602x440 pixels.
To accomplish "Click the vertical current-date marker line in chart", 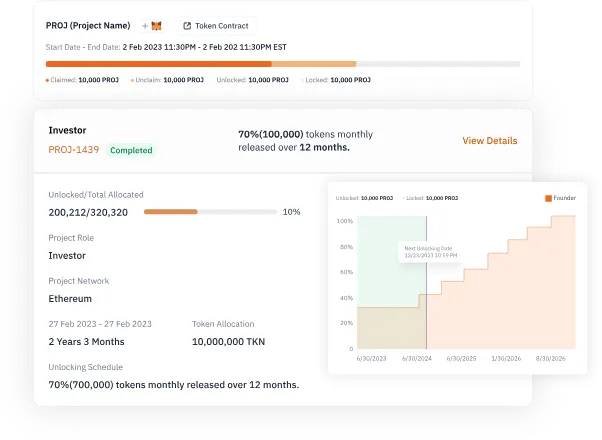I will click(426, 282).
